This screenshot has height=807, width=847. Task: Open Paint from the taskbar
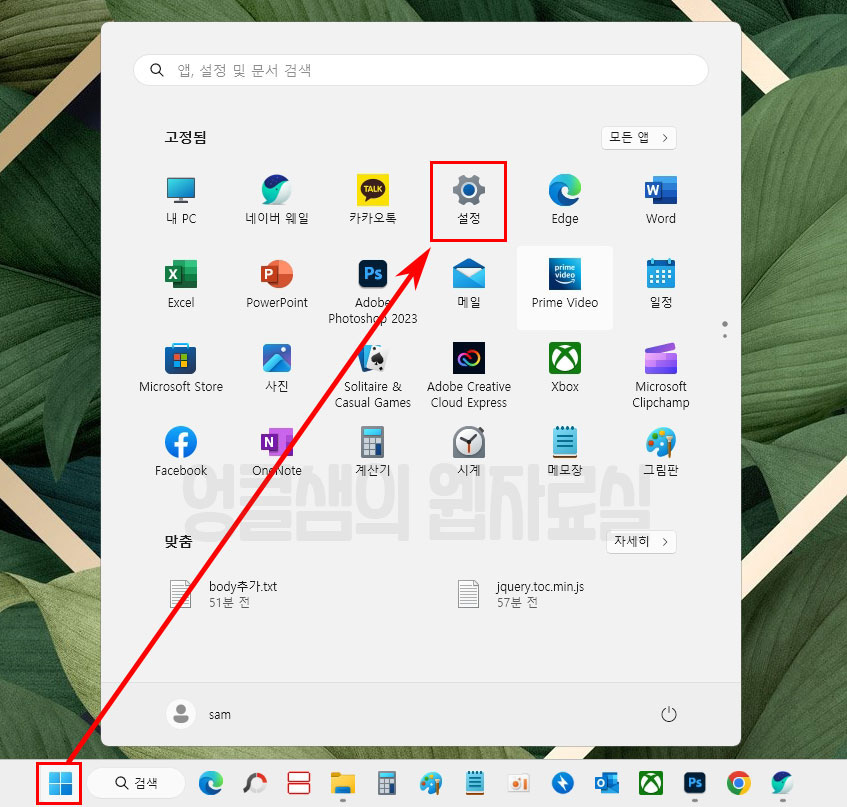(x=431, y=783)
